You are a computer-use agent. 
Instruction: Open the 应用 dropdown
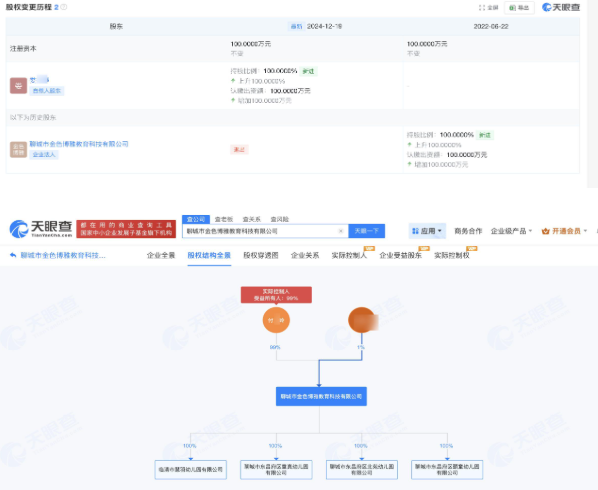click(427, 231)
